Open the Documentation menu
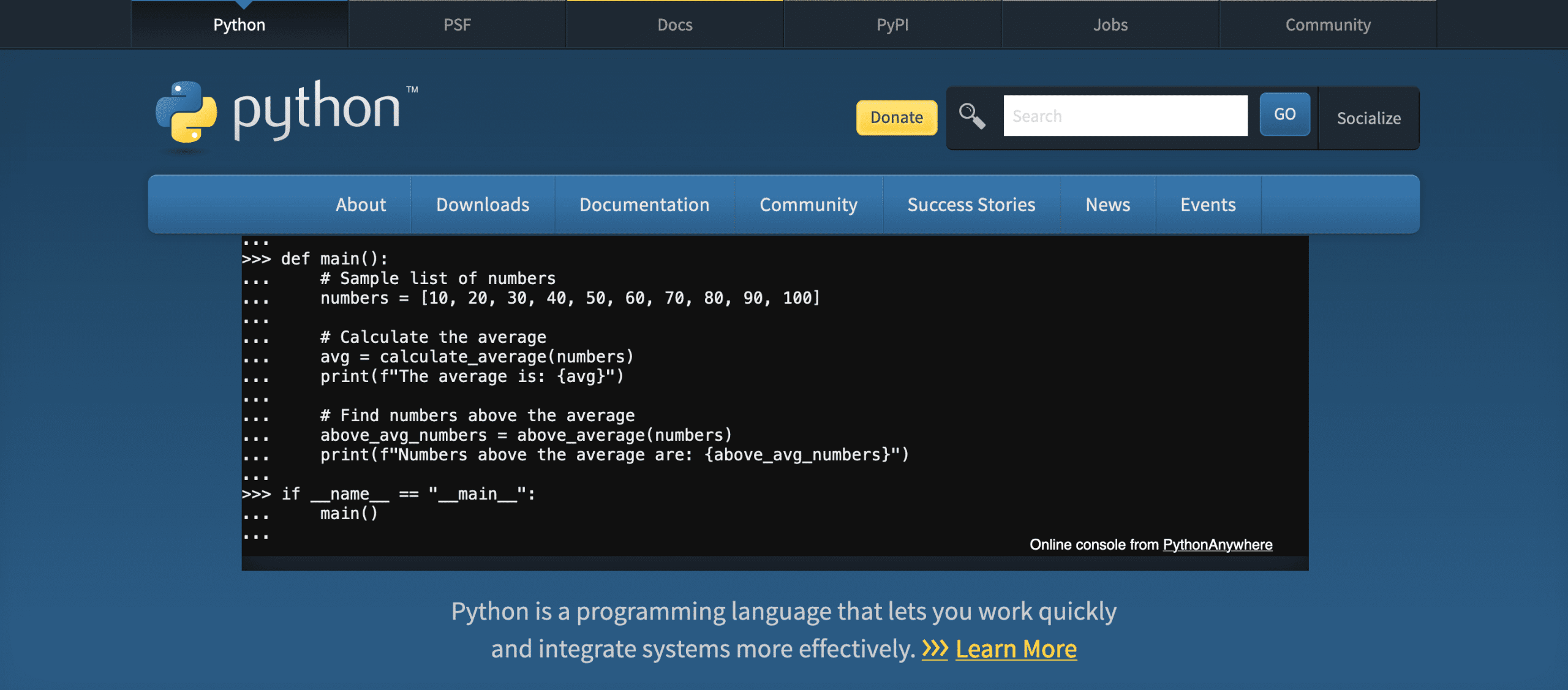 coord(644,204)
